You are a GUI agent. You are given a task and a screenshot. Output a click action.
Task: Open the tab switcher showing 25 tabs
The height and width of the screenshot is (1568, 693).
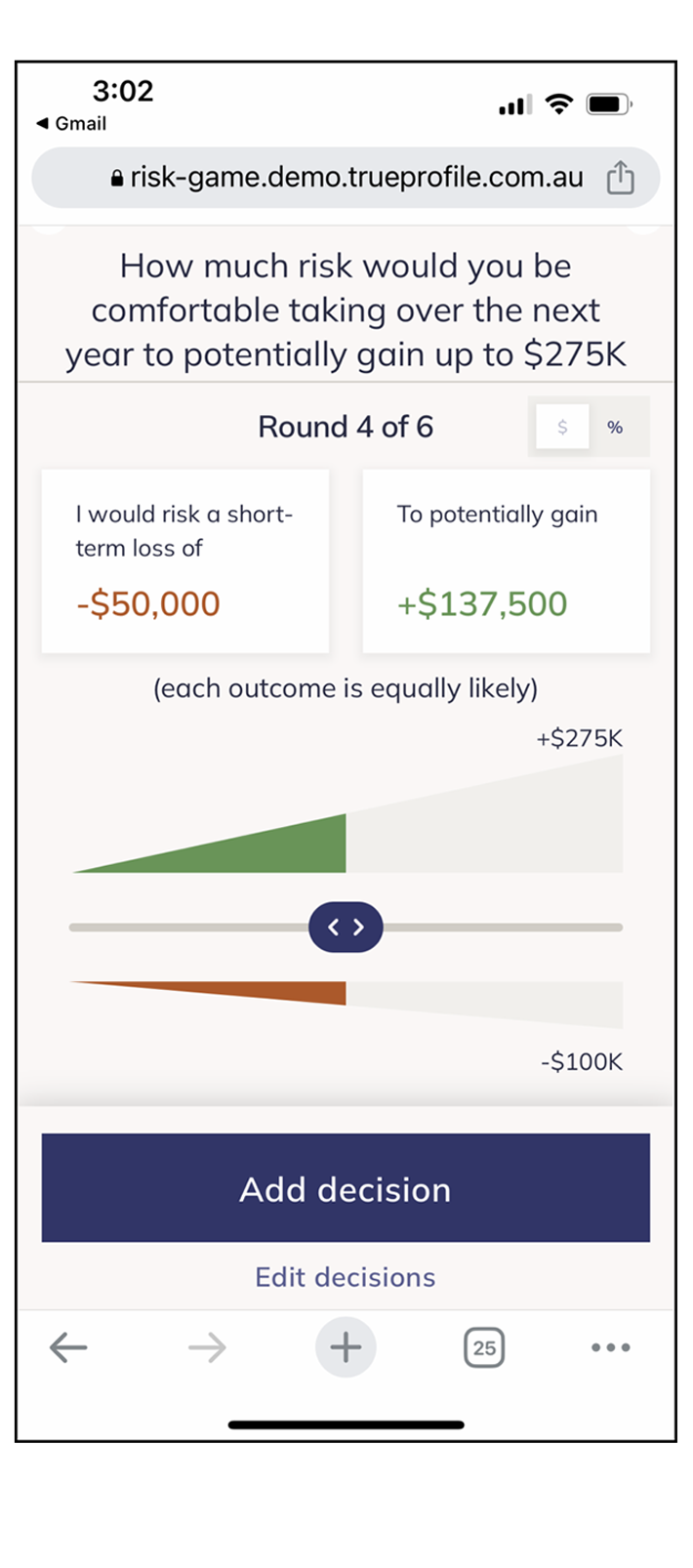click(483, 1348)
